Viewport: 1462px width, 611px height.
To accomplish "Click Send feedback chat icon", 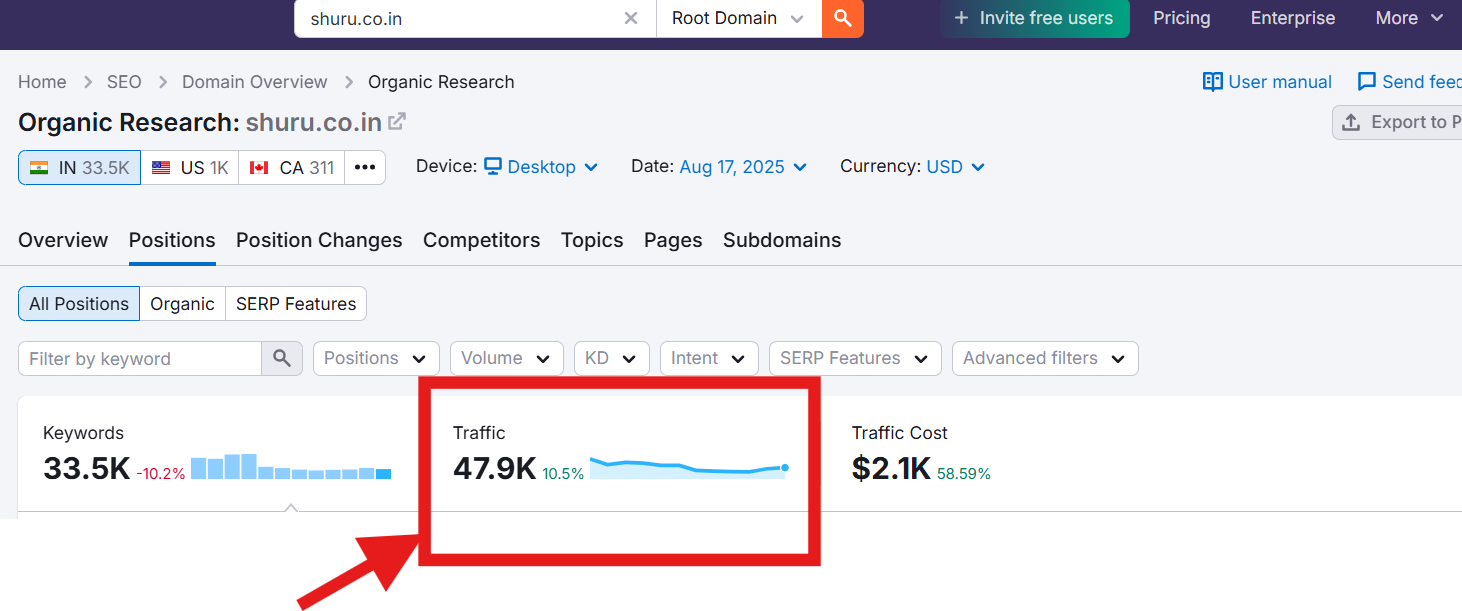I will [x=1366, y=82].
